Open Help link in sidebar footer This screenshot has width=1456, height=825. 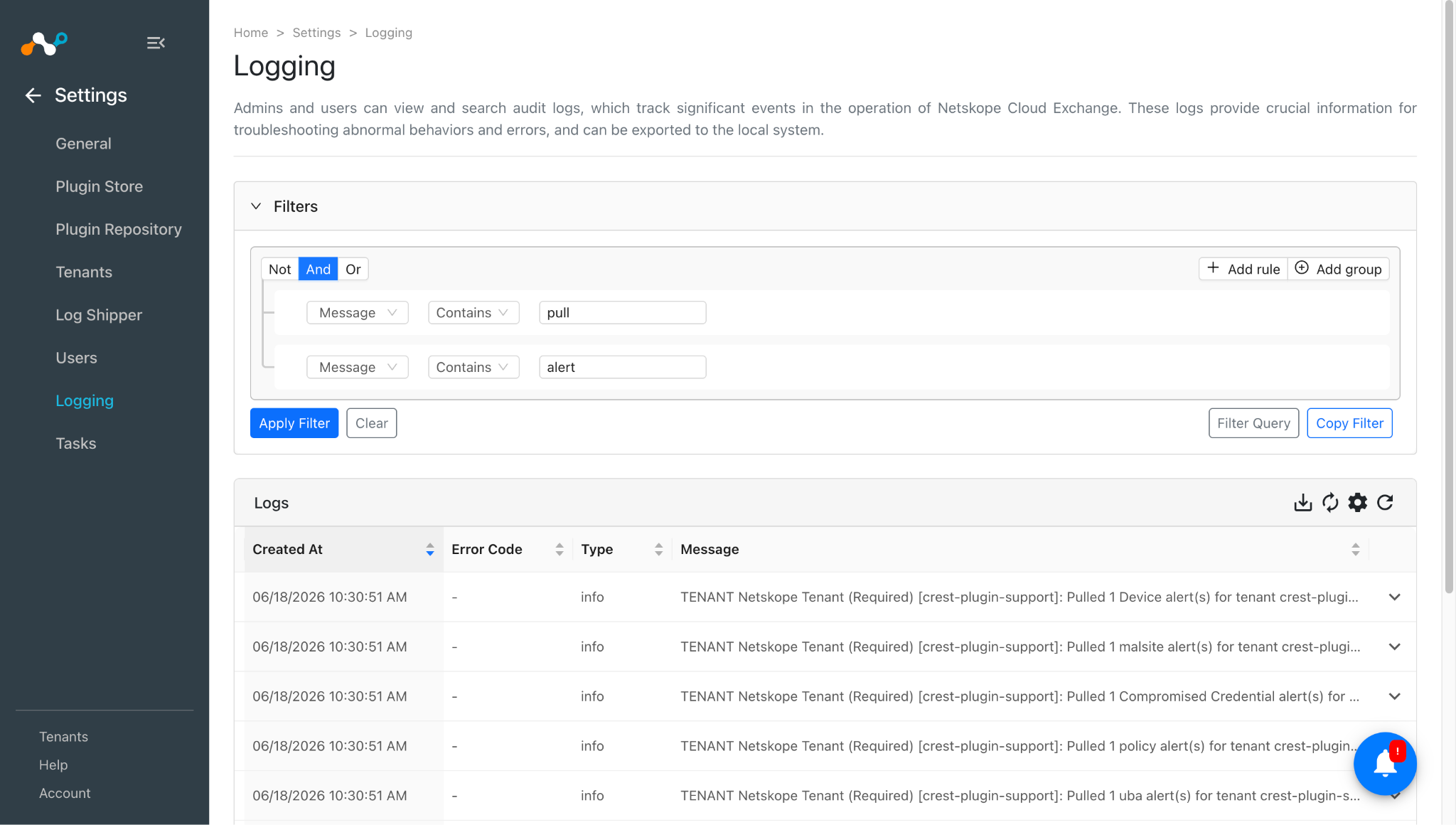click(x=53, y=765)
